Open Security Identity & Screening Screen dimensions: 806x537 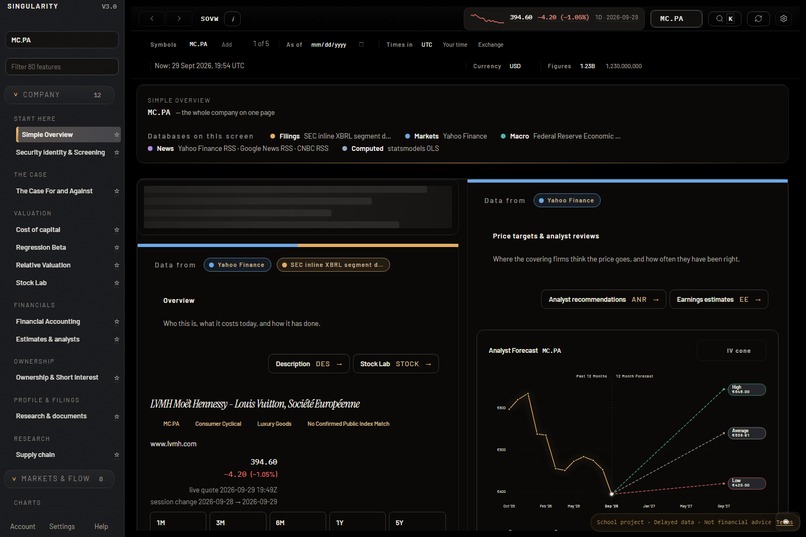point(60,153)
